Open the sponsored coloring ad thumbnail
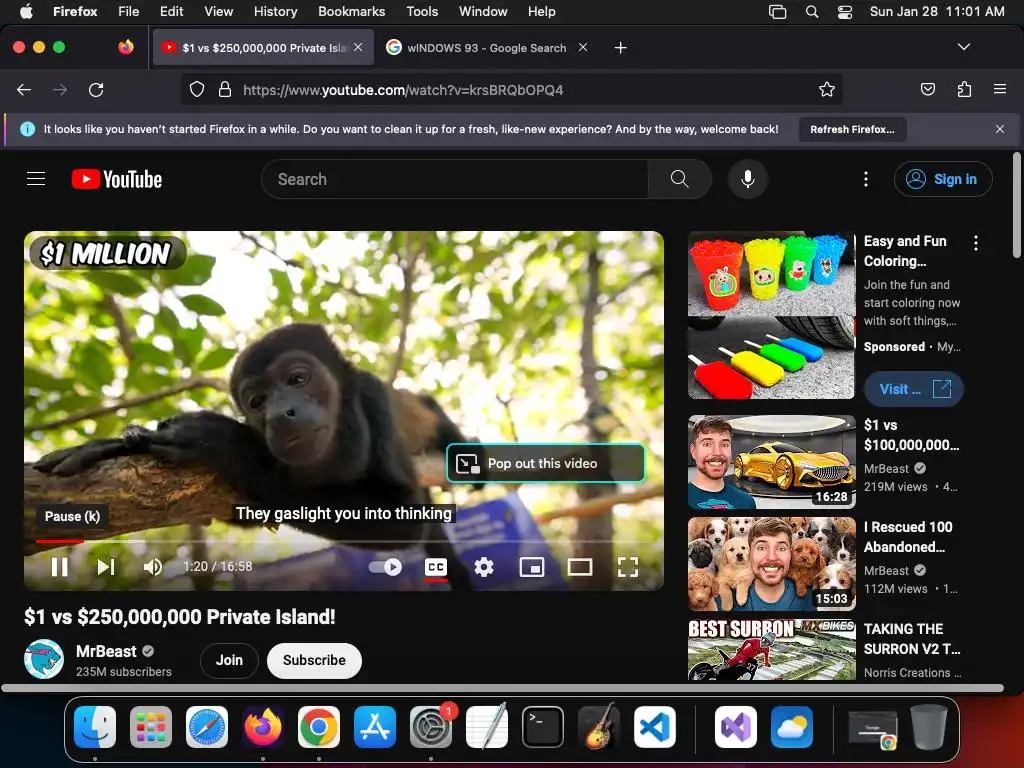 coord(771,315)
